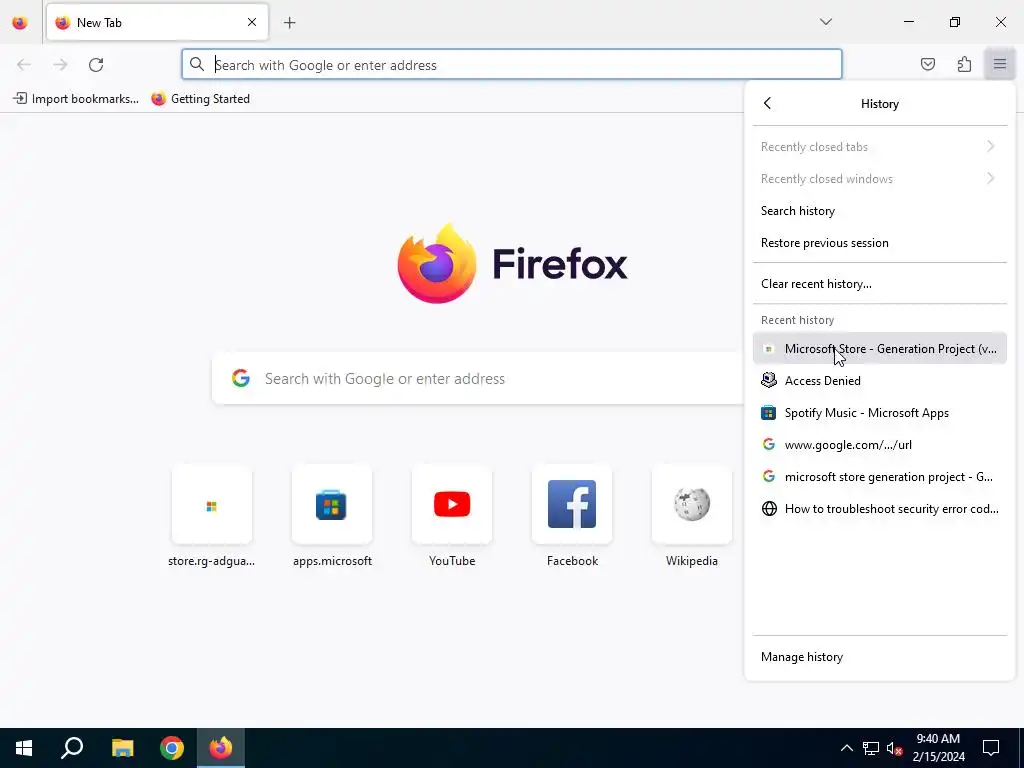The height and width of the screenshot is (768, 1024).
Task: Launch File Explorer from taskbar
Action: [x=122, y=748]
